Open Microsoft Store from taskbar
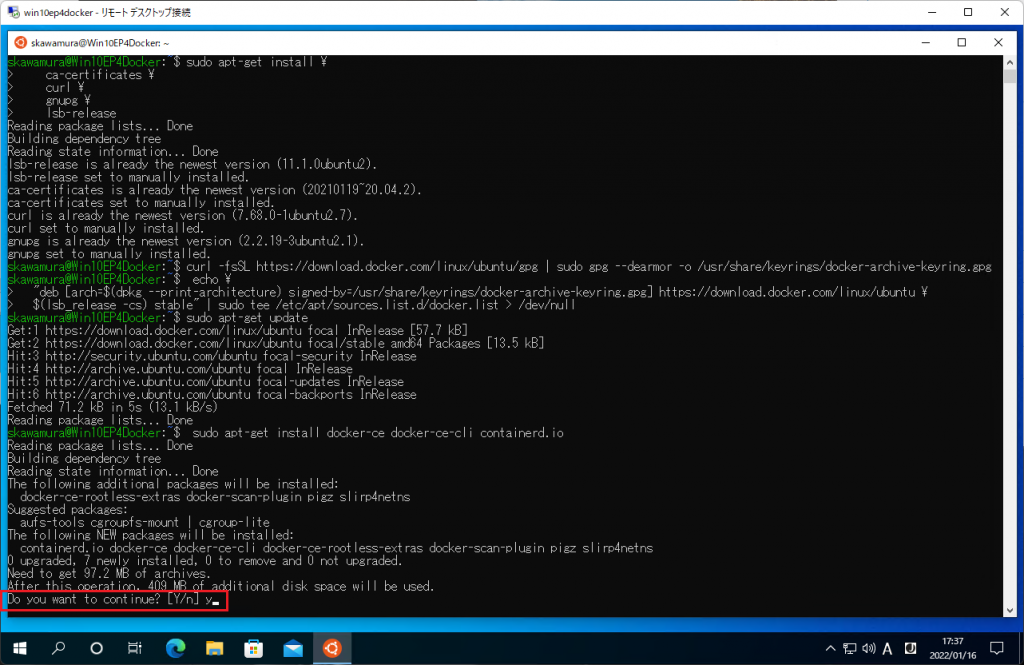The width and height of the screenshot is (1024, 665). point(253,648)
